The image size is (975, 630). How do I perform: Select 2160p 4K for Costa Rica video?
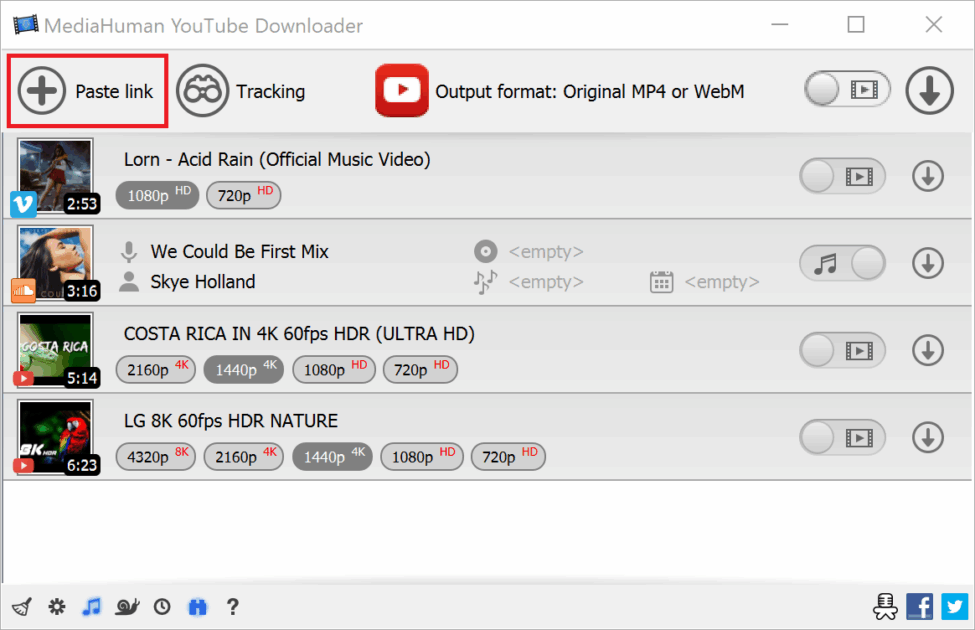(x=156, y=369)
